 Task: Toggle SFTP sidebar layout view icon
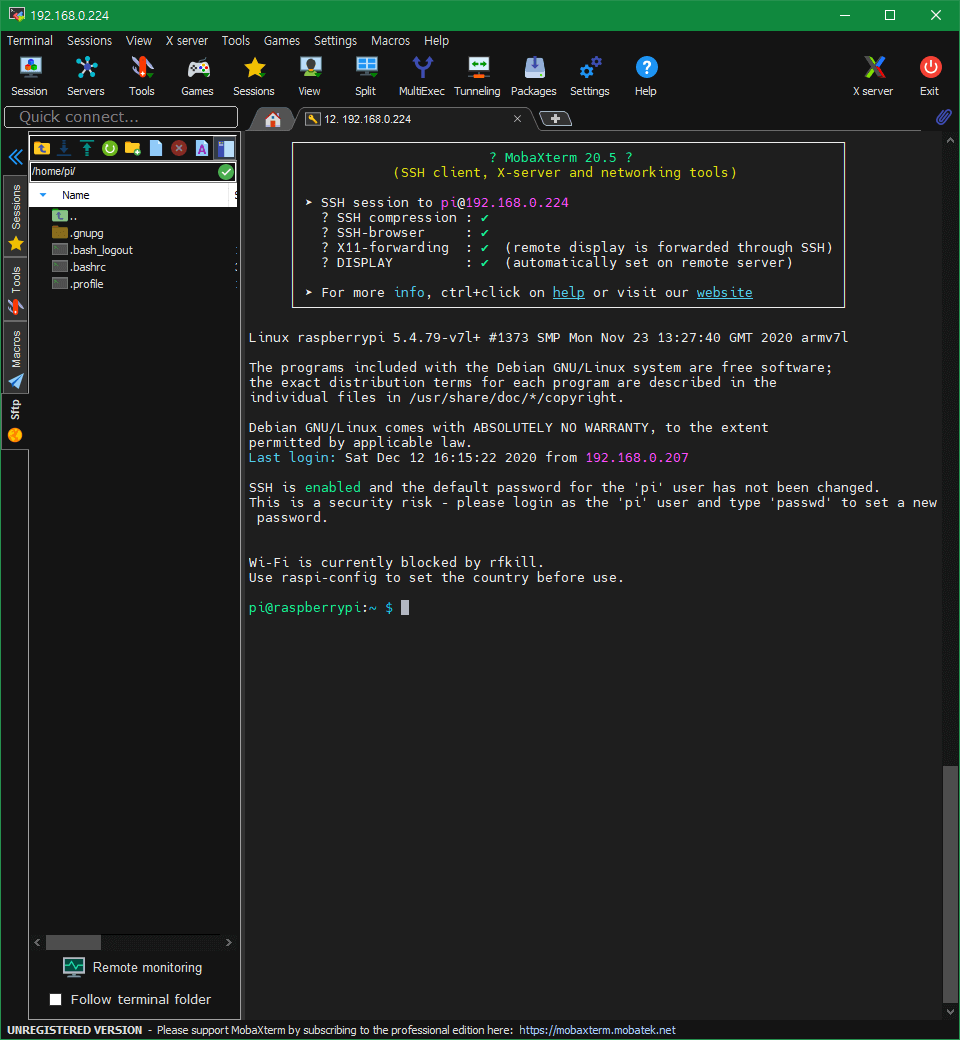click(226, 148)
